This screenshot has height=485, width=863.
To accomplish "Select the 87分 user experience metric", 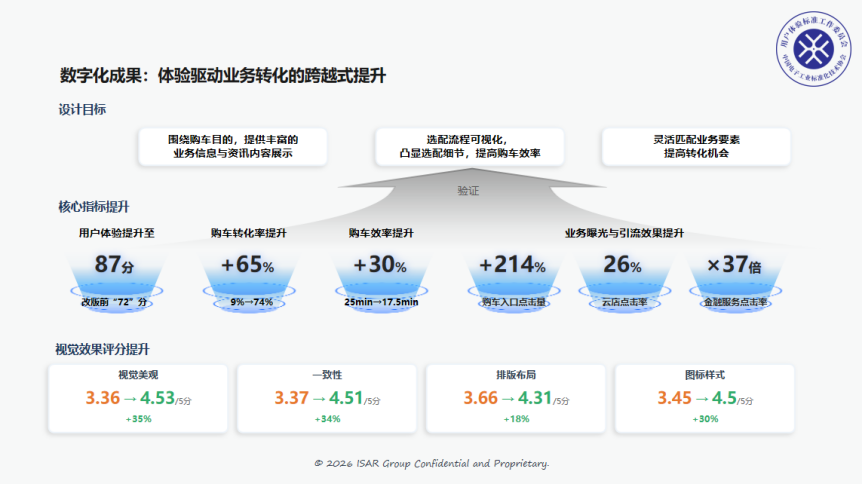I will [x=114, y=266].
